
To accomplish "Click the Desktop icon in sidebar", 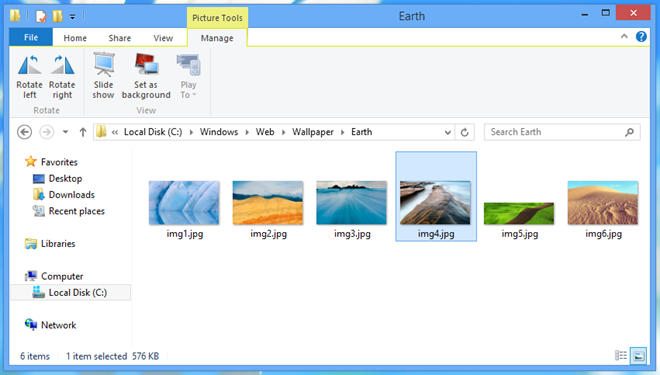I will pos(39,179).
